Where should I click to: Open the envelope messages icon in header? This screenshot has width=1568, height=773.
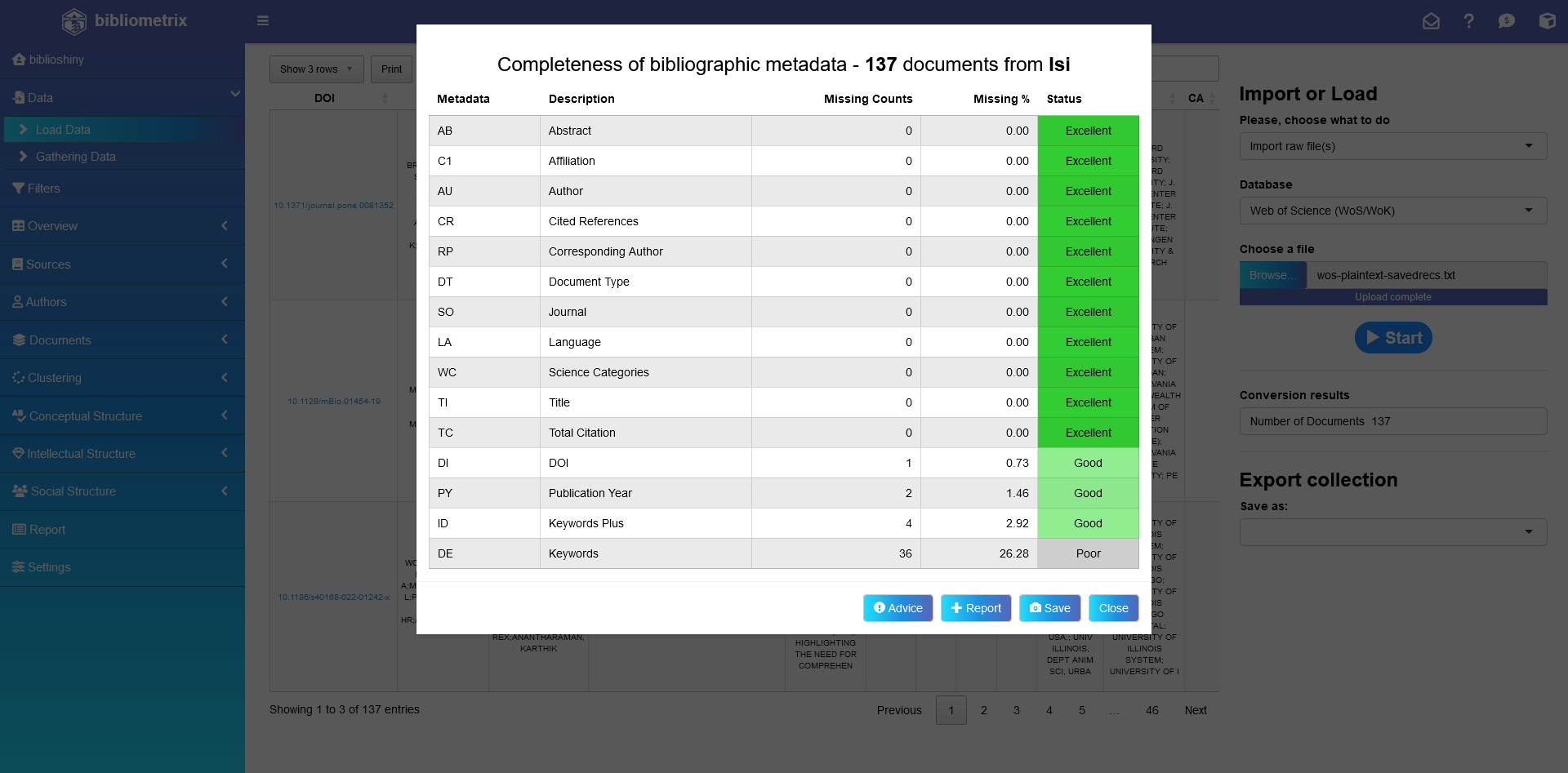pyautogui.click(x=1431, y=21)
